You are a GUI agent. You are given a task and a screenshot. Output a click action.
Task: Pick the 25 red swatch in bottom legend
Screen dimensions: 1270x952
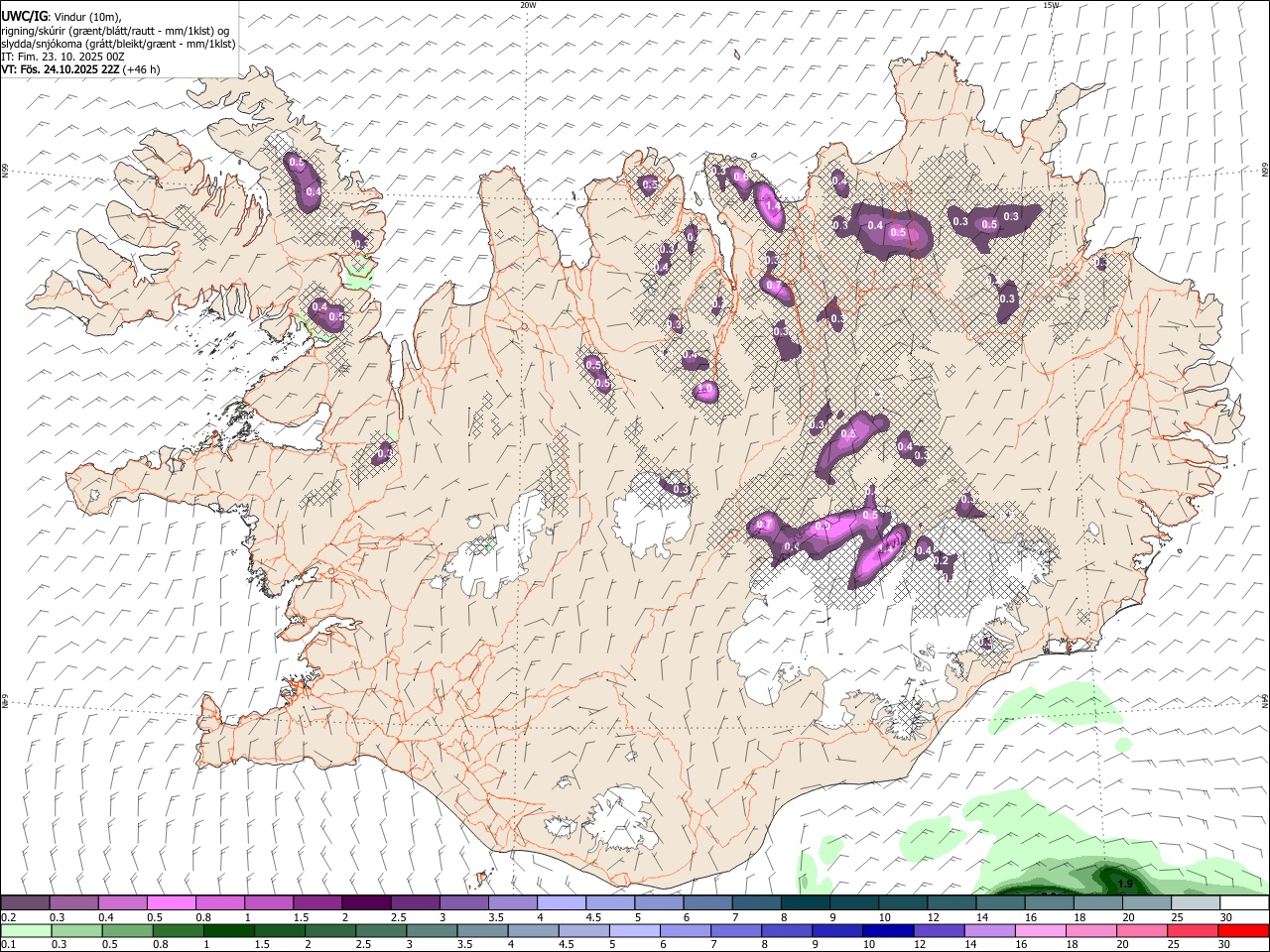point(1193,931)
